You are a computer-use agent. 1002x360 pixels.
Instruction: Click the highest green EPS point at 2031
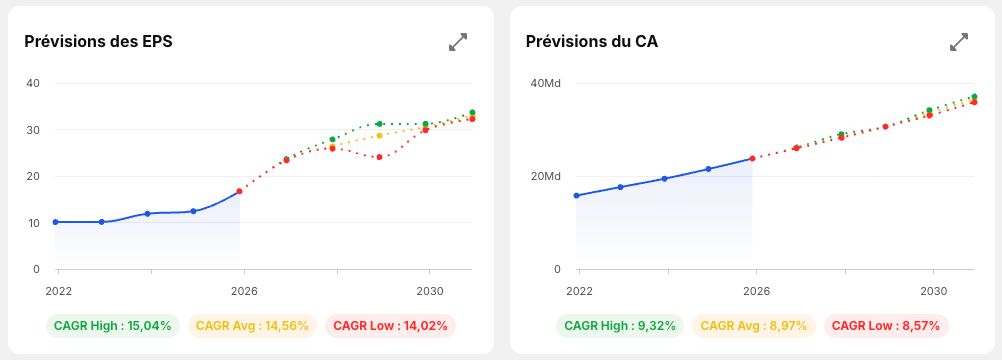point(472,113)
